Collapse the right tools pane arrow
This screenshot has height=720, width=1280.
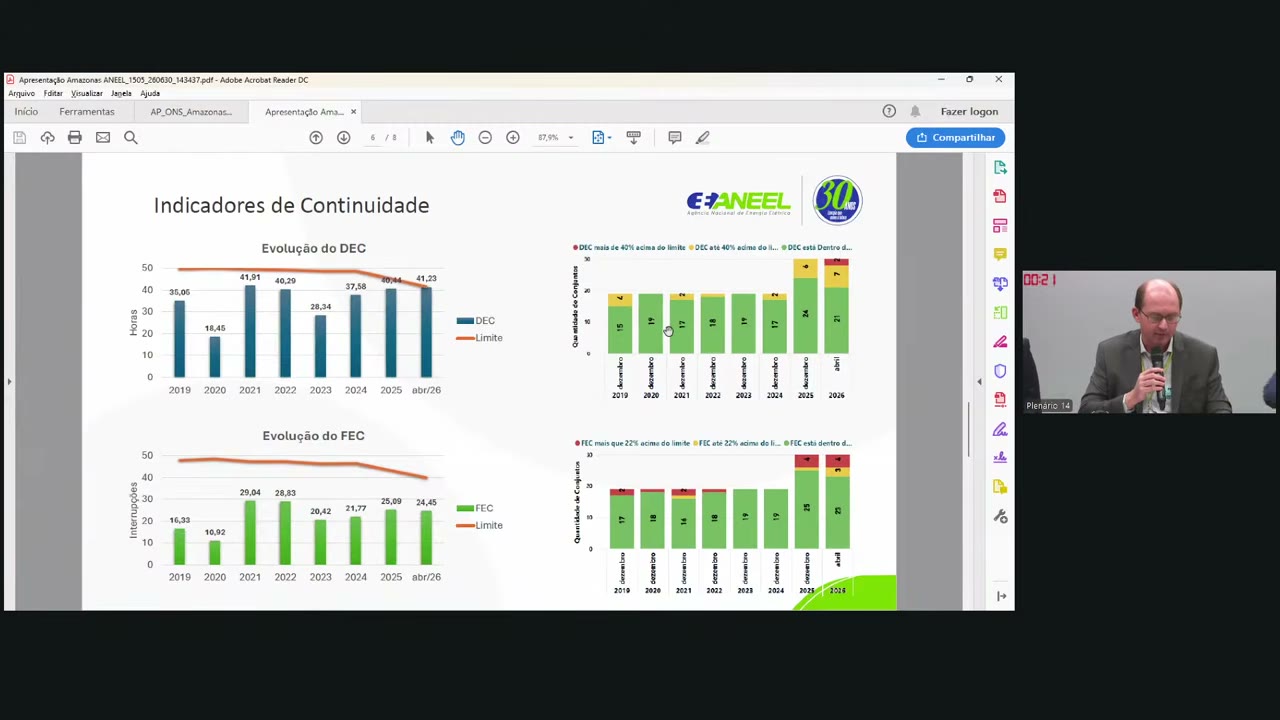point(979,381)
